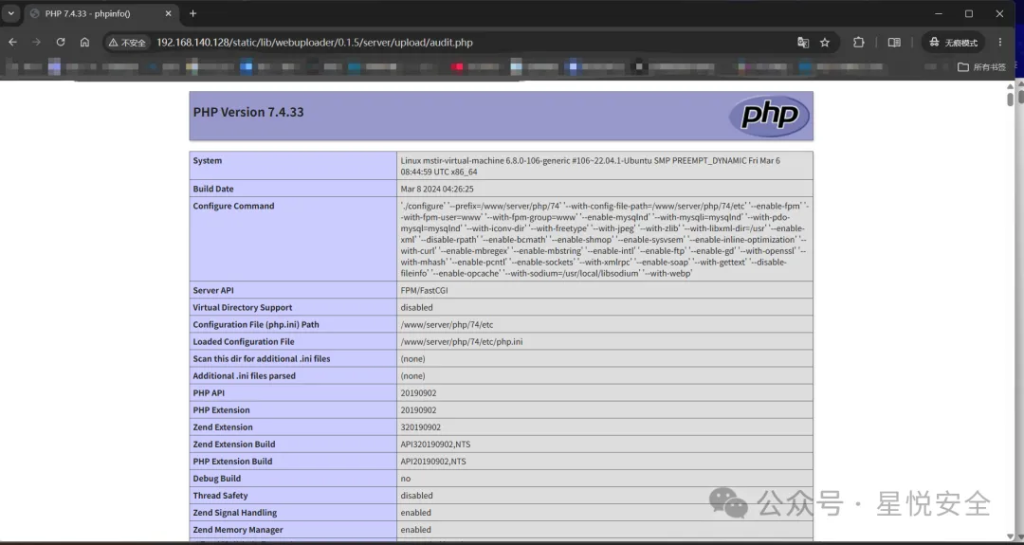Click the /www/server/php/74/etc/php.ini value

click(462, 341)
